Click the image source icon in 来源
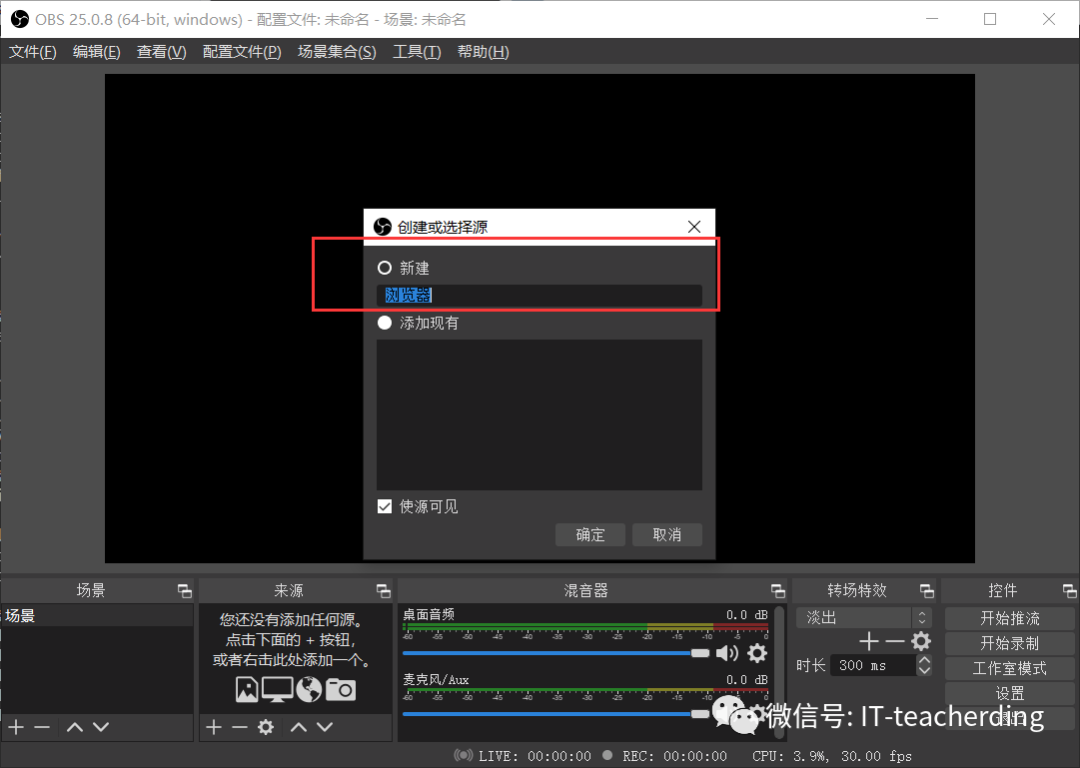 coord(247,689)
